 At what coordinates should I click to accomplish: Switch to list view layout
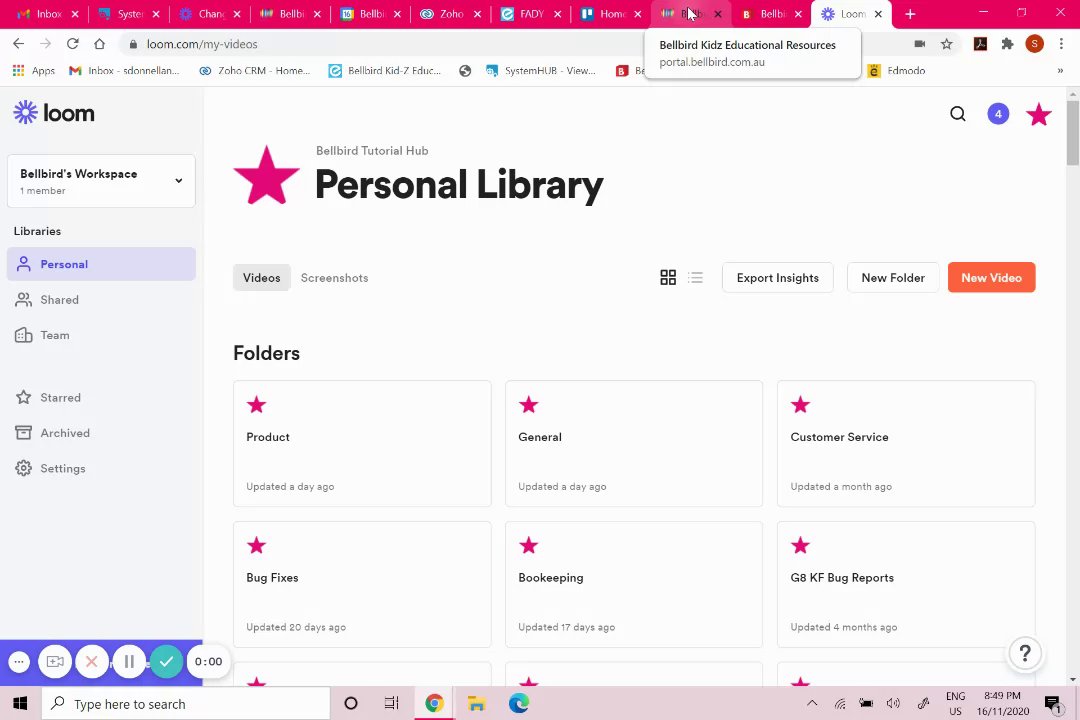[x=696, y=278]
